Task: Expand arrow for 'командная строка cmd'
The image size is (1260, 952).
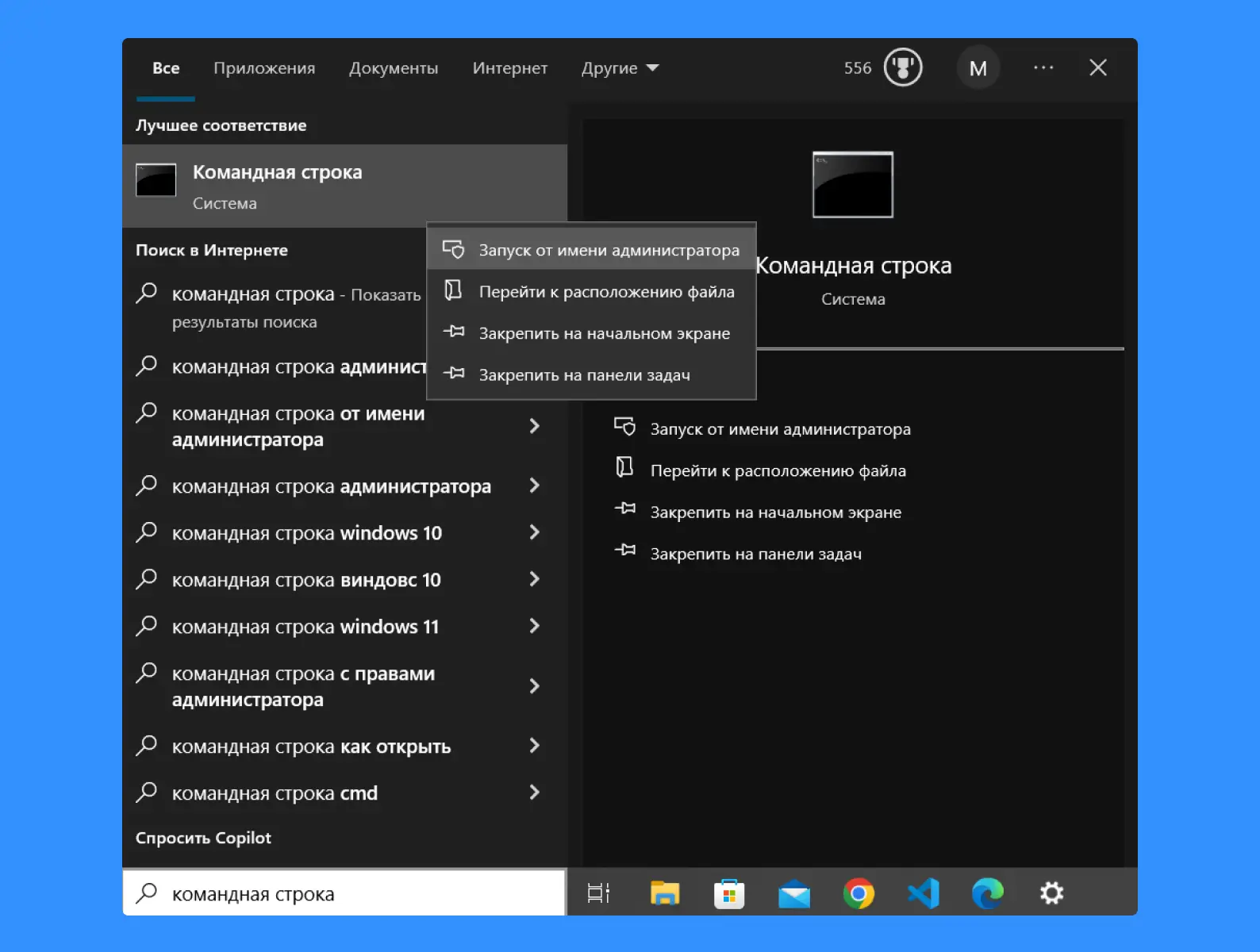Action: [535, 793]
